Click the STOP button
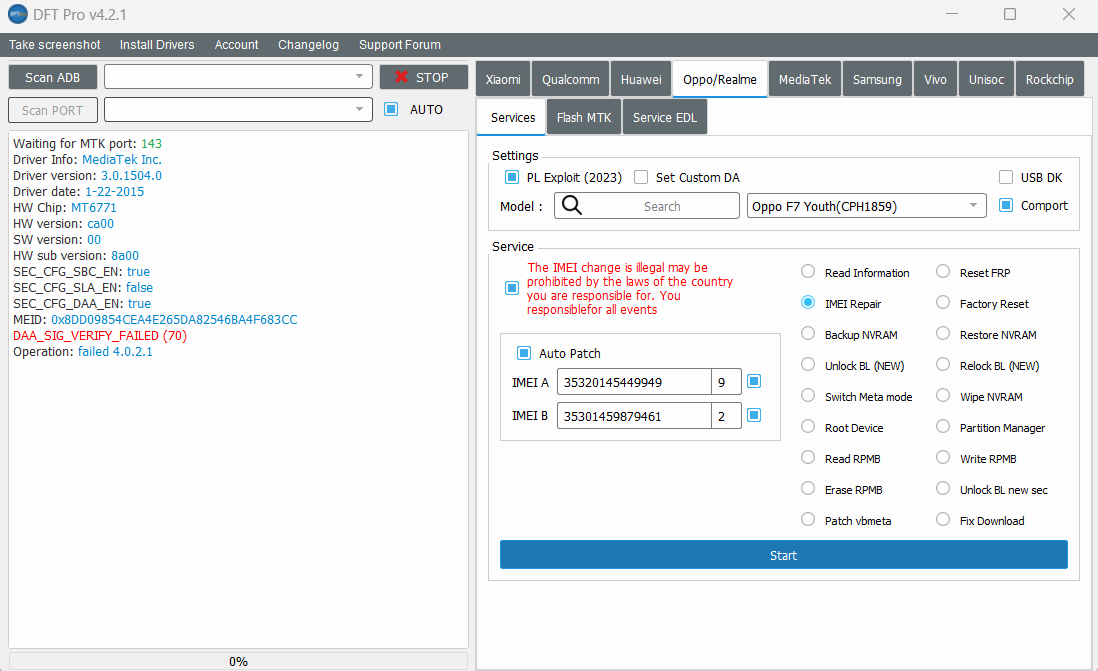Screen dimensions: 1098x671 424,77
